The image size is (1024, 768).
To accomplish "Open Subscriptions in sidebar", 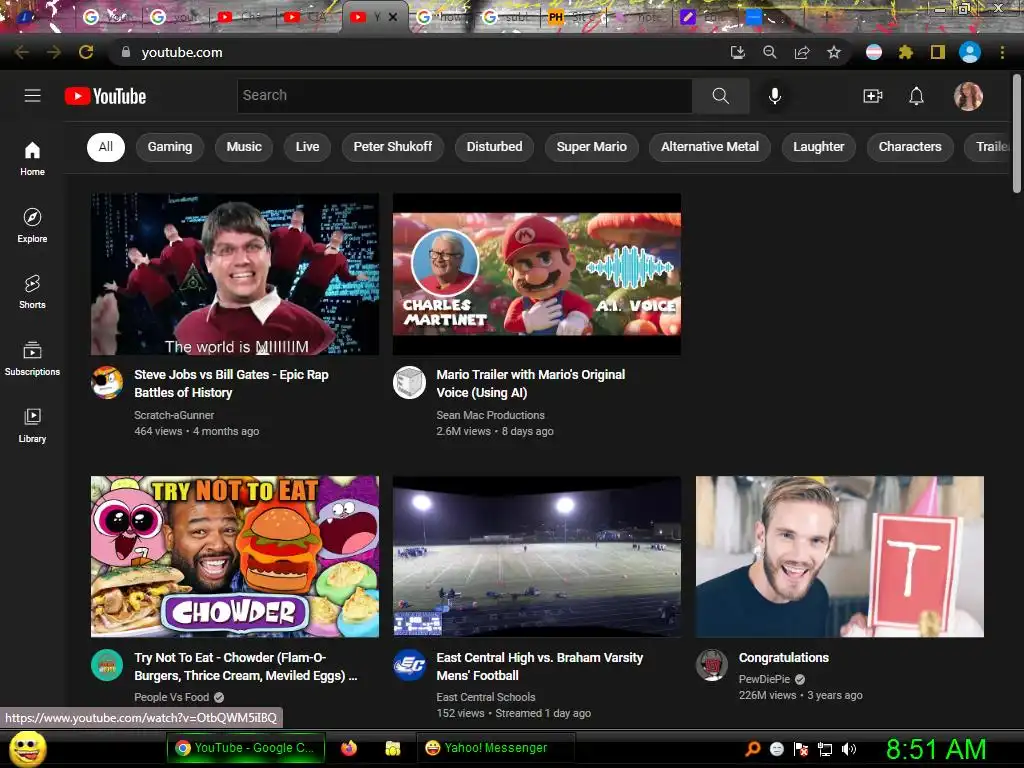I will pos(32,359).
